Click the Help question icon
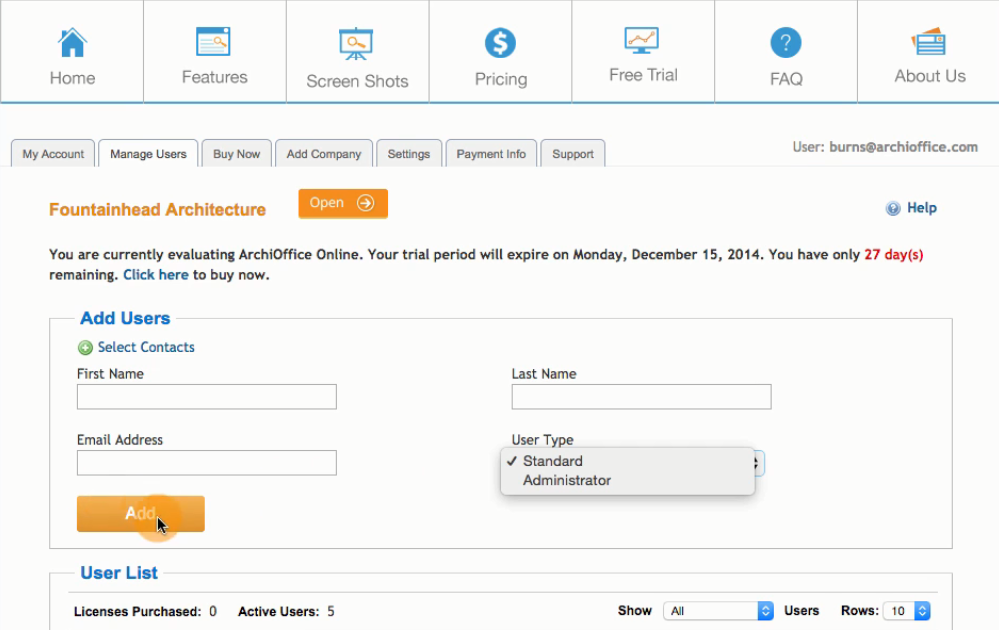The height and width of the screenshot is (630, 999). (893, 208)
